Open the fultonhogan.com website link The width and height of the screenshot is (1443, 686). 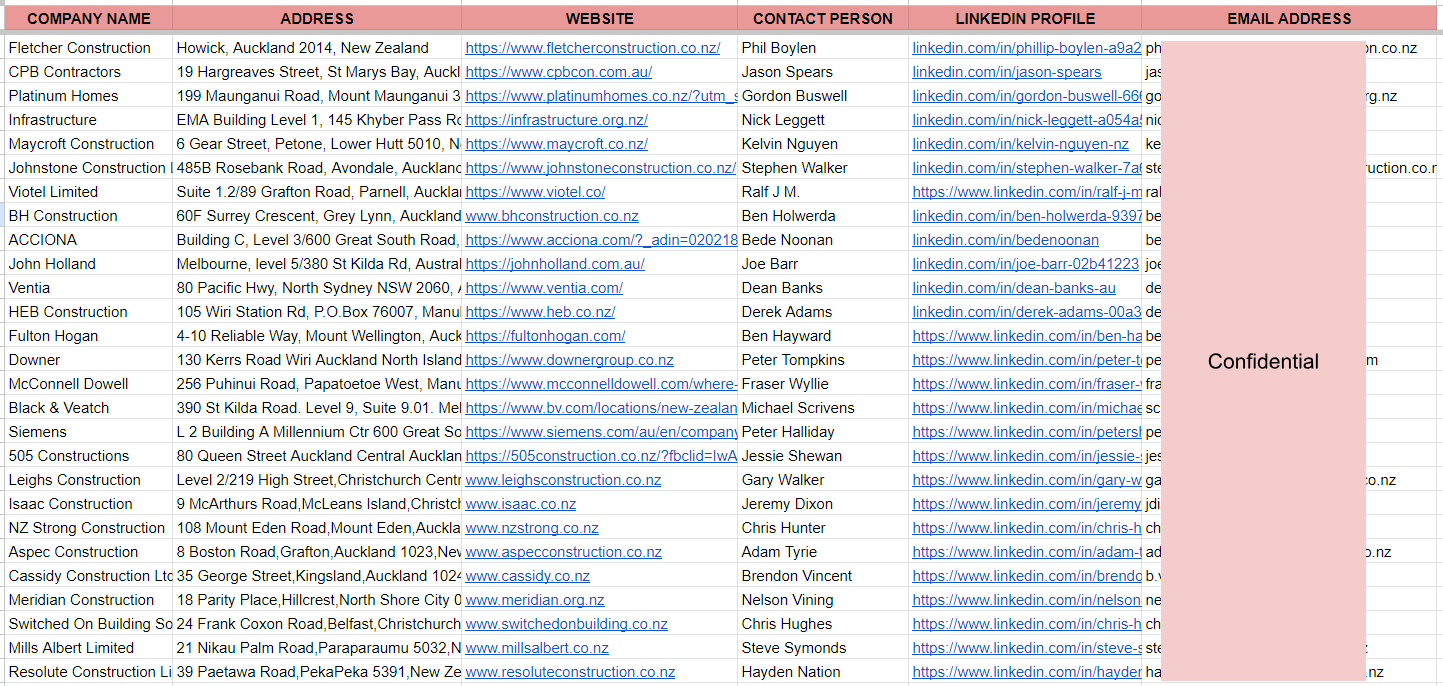coord(545,336)
